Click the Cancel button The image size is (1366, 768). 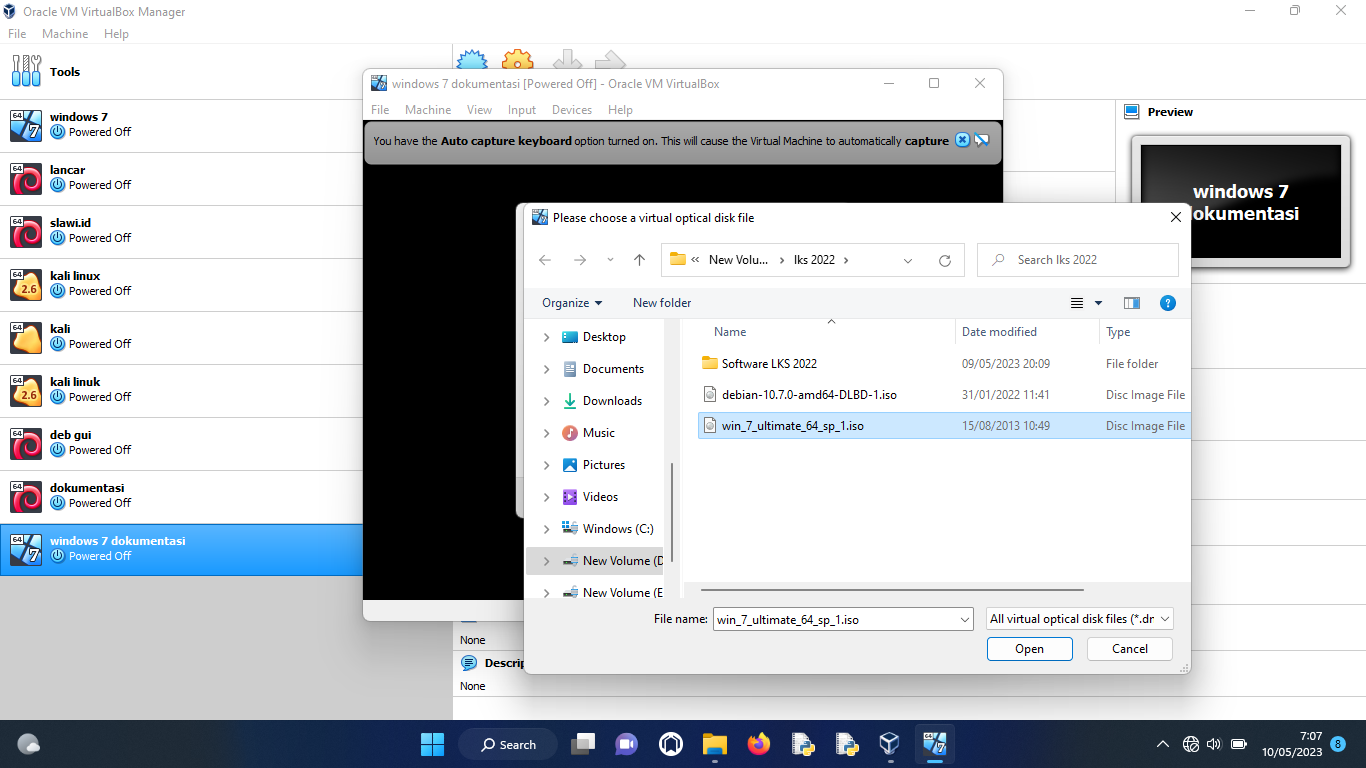pyautogui.click(x=1130, y=649)
